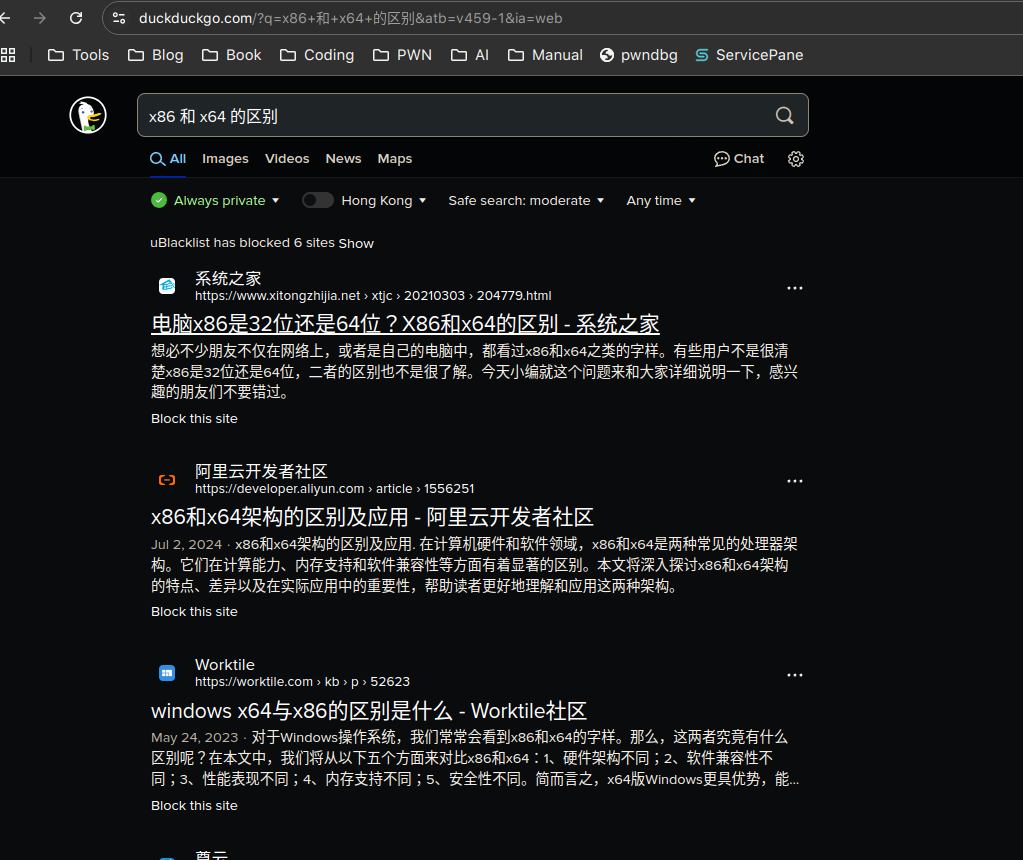Screen dimensions: 1023x860
Task: Open Chat with speech bubble icon
Action: tap(739, 159)
